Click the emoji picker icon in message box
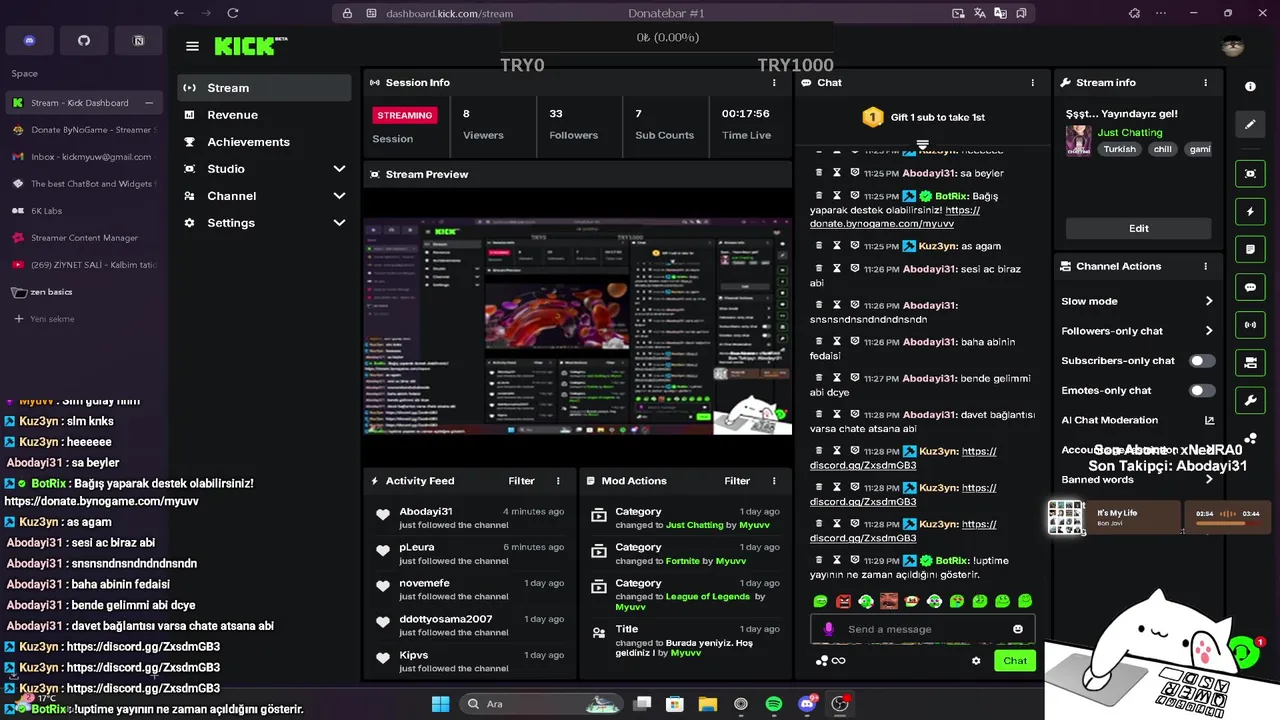This screenshot has width=1280, height=720. [1018, 629]
